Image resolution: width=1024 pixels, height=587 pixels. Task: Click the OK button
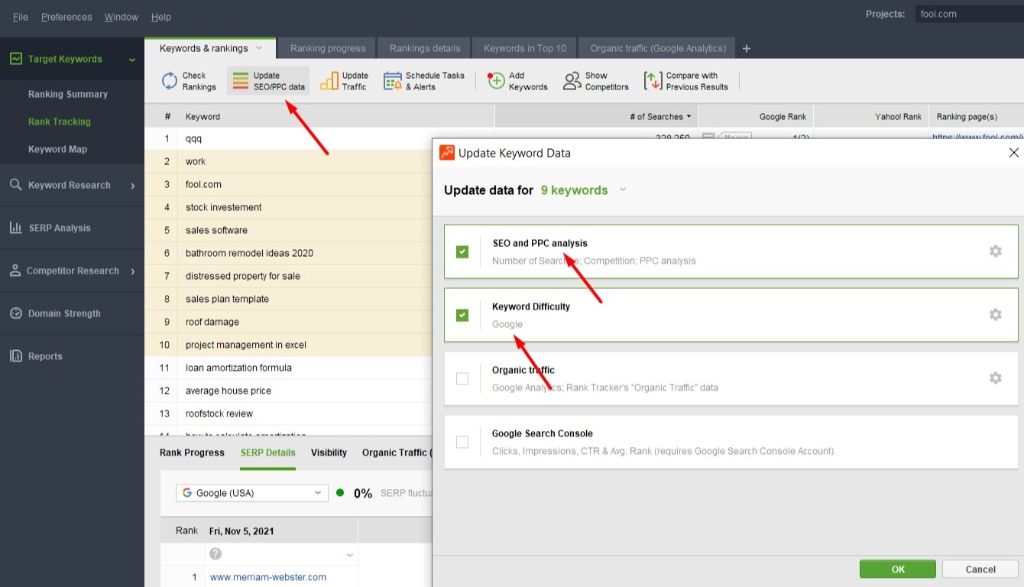tap(897, 569)
